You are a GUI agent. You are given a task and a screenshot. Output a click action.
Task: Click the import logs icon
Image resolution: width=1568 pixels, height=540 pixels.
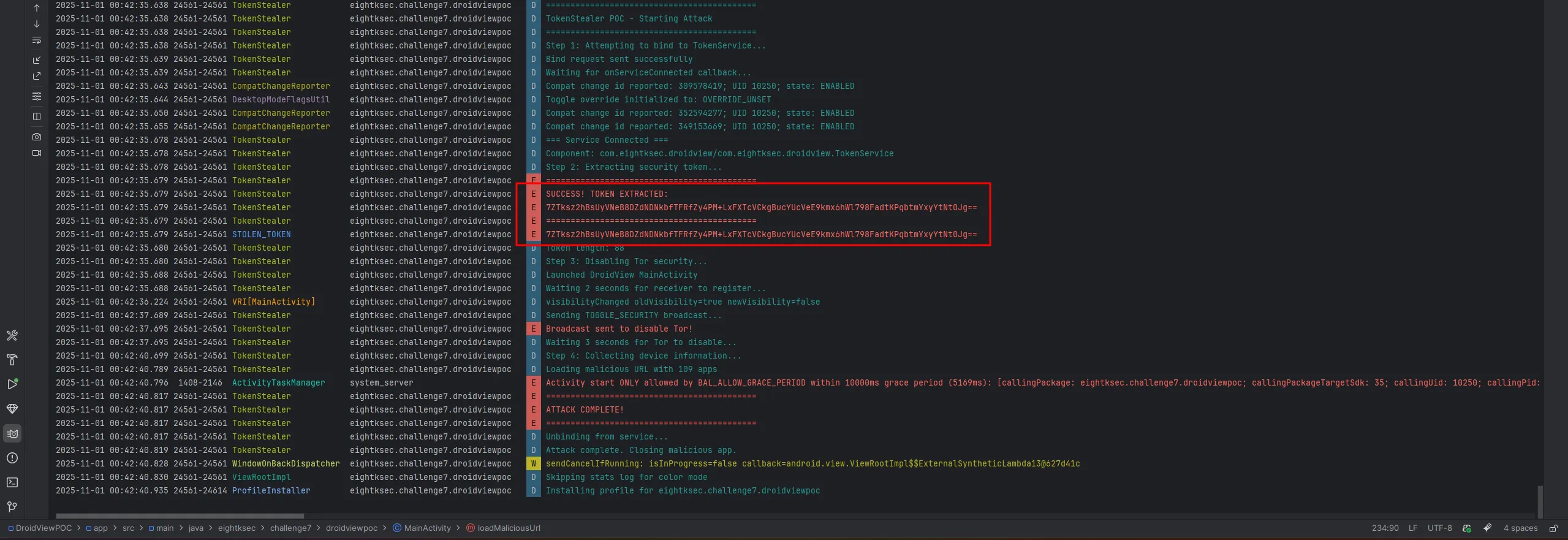click(x=37, y=59)
